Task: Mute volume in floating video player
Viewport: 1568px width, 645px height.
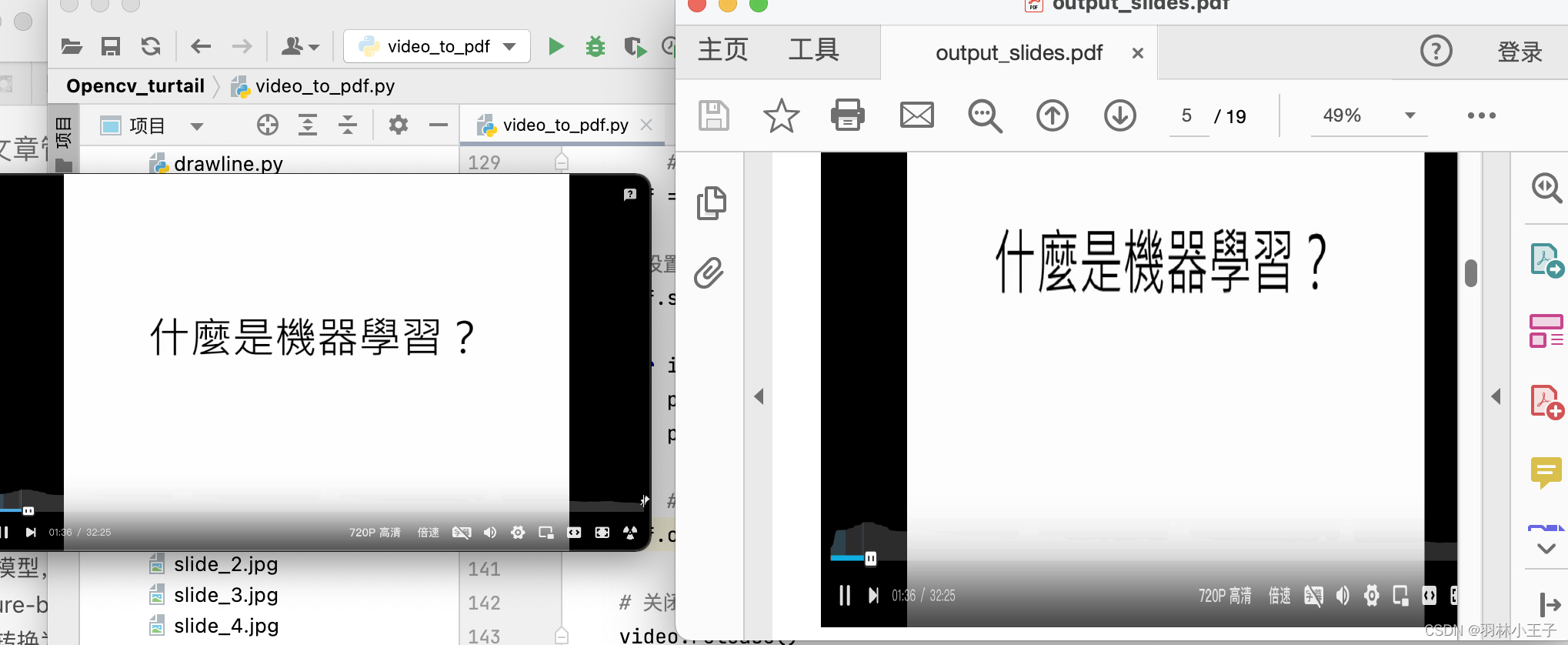Action: tap(490, 533)
